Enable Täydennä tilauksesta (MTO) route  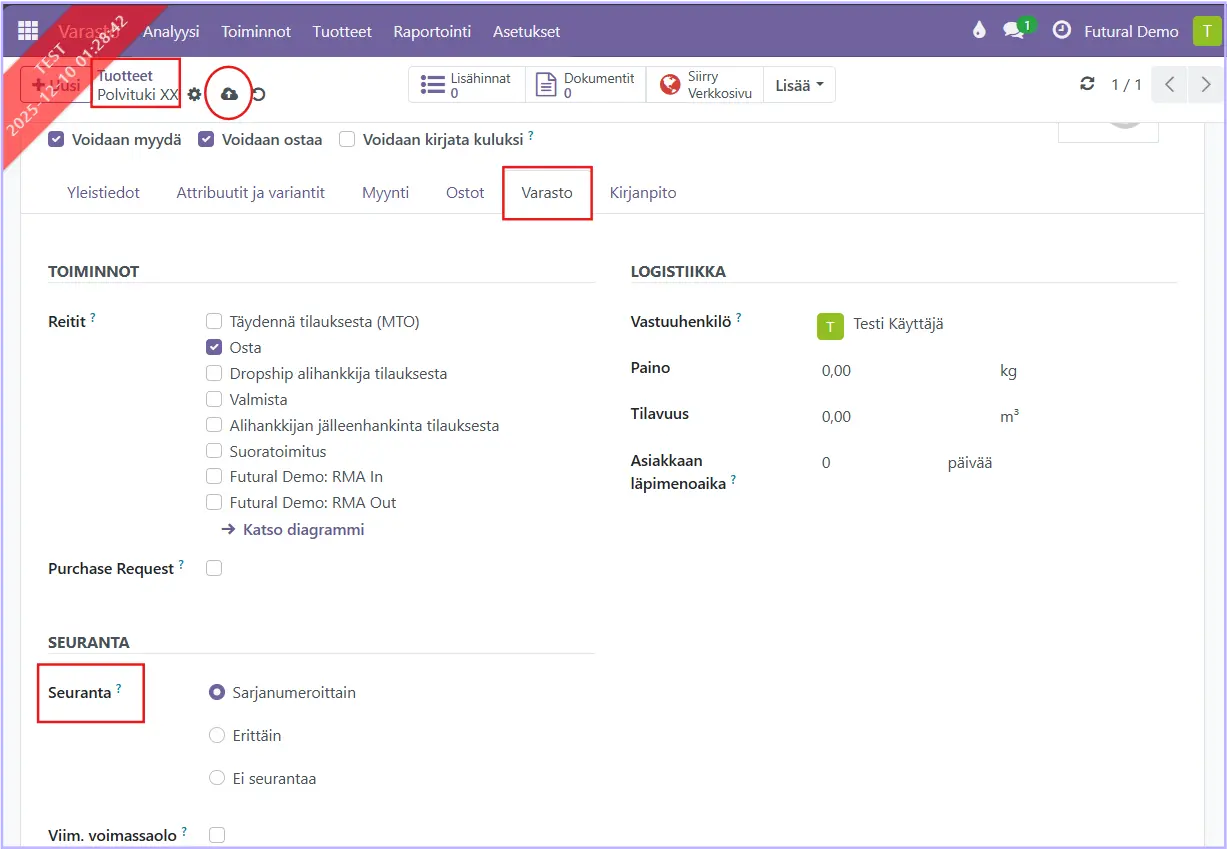[x=214, y=322]
